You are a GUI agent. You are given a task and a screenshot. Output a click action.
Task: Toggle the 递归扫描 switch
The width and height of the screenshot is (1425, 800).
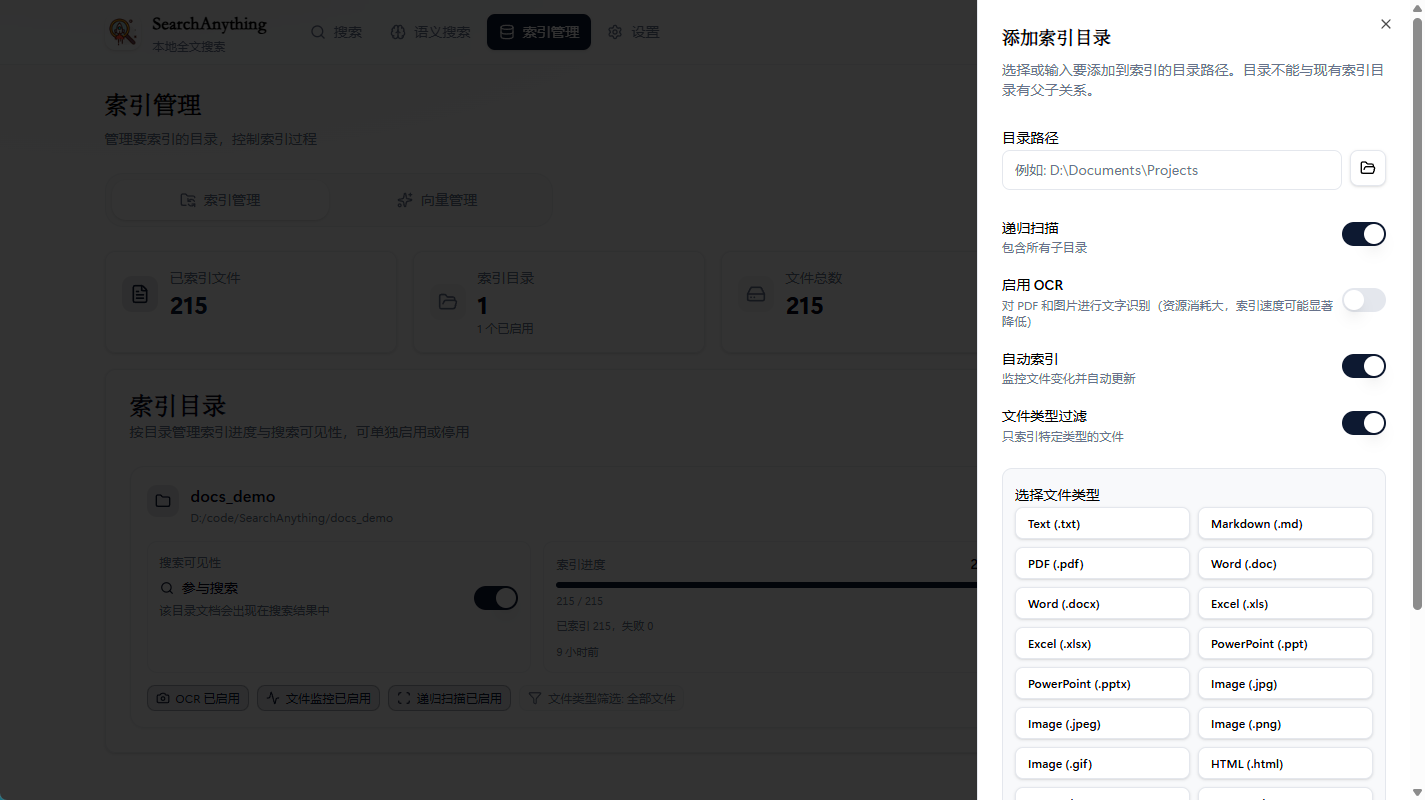(x=1364, y=234)
